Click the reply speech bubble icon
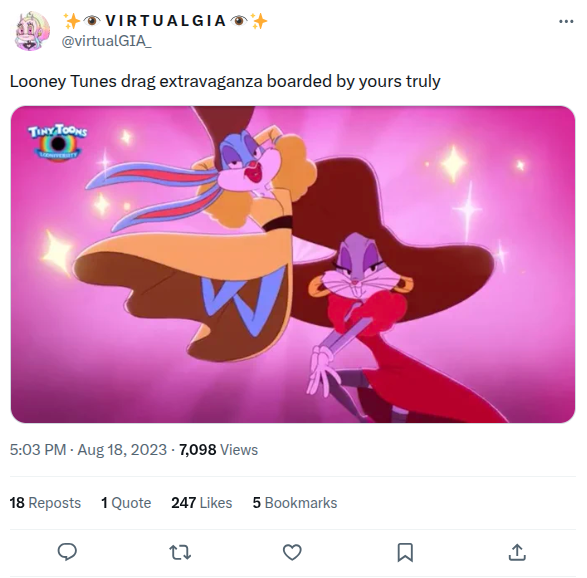 pos(67,552)
